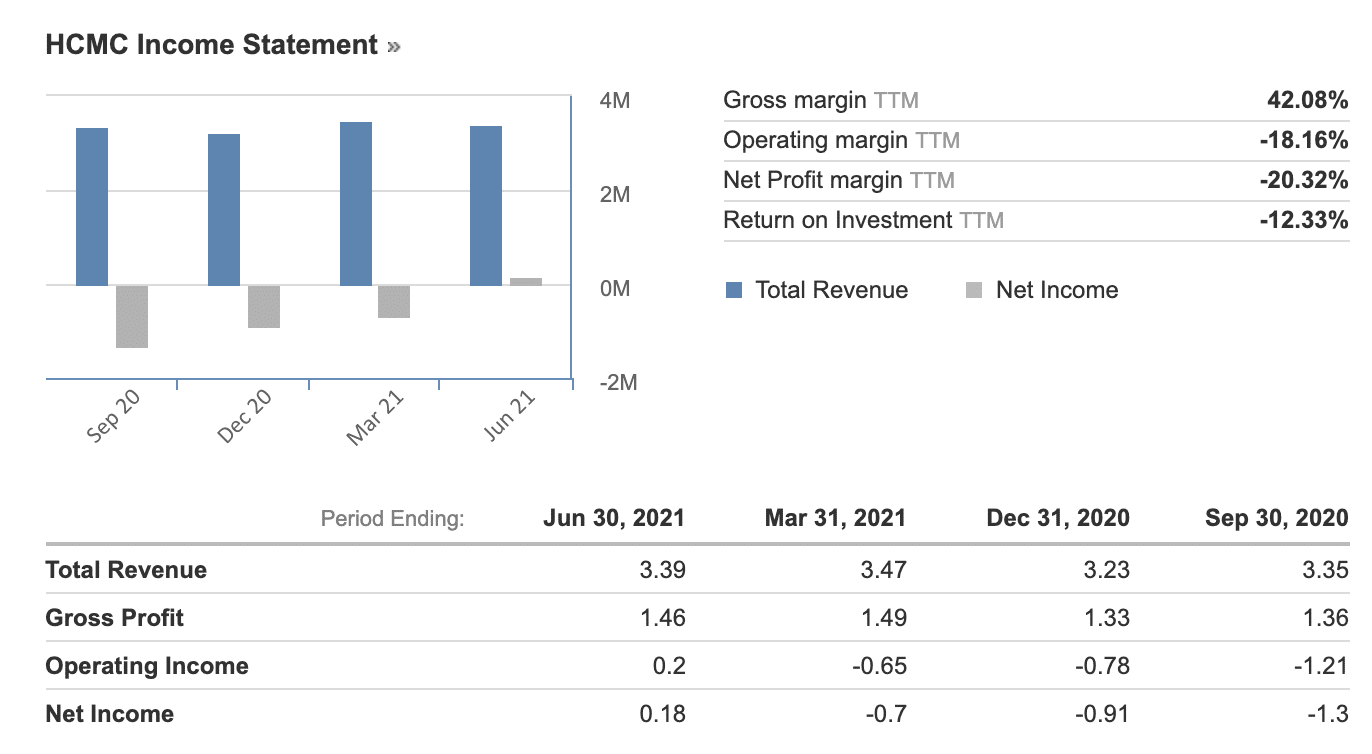The image size is (1372, 754).
Task: Click Total Revenue value 3.35
Action: [1325, 570]
